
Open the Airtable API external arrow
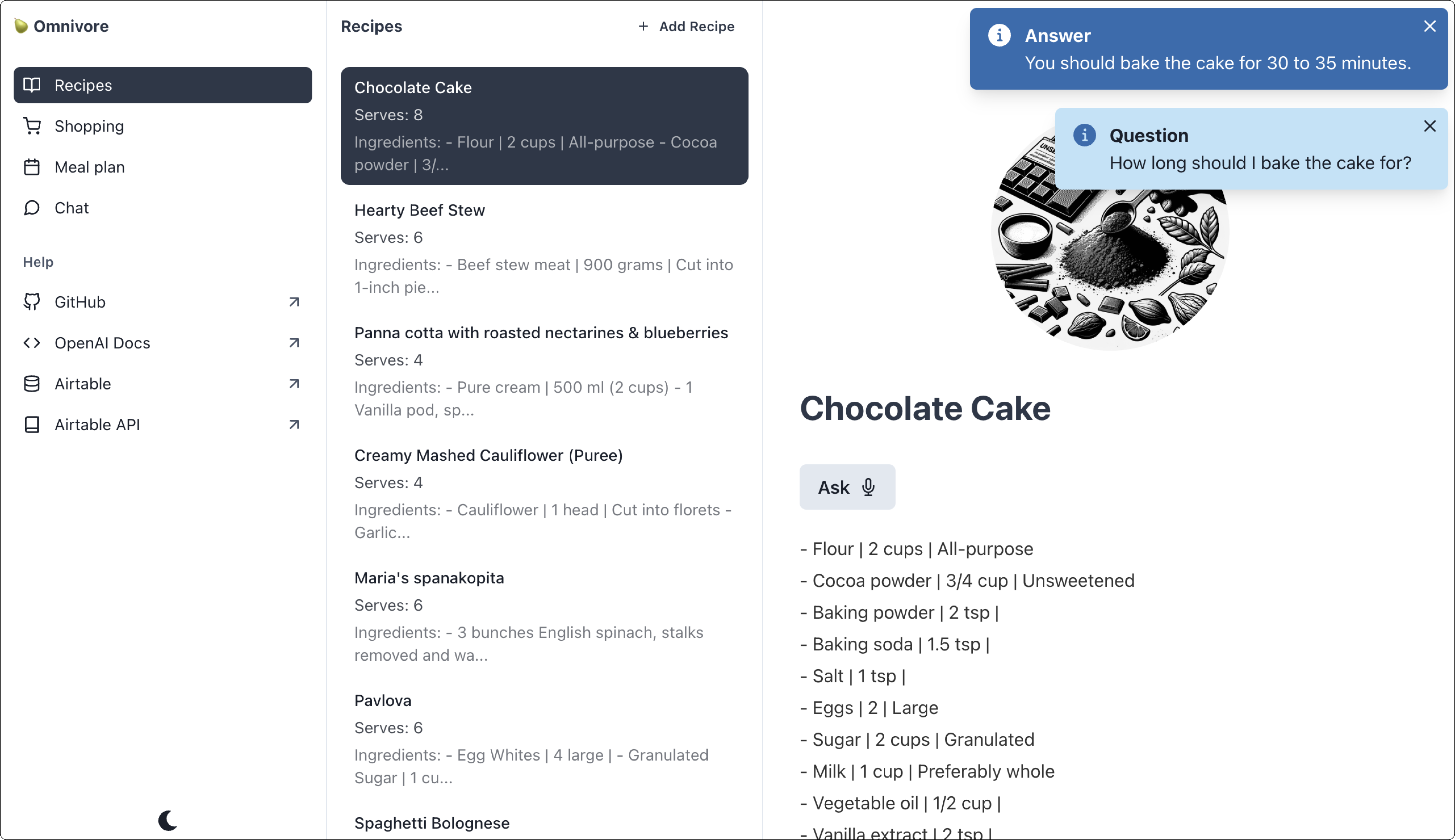294,424
